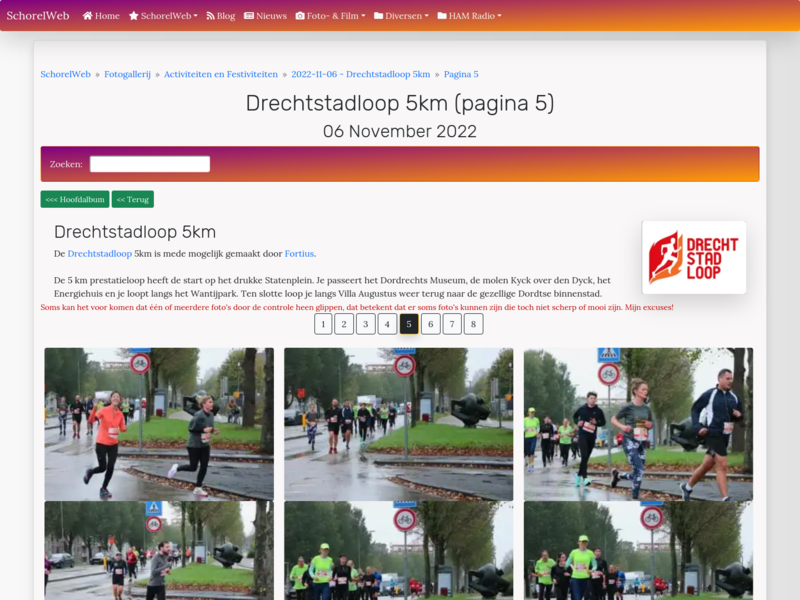Click the Home house icon

point(87,16)
